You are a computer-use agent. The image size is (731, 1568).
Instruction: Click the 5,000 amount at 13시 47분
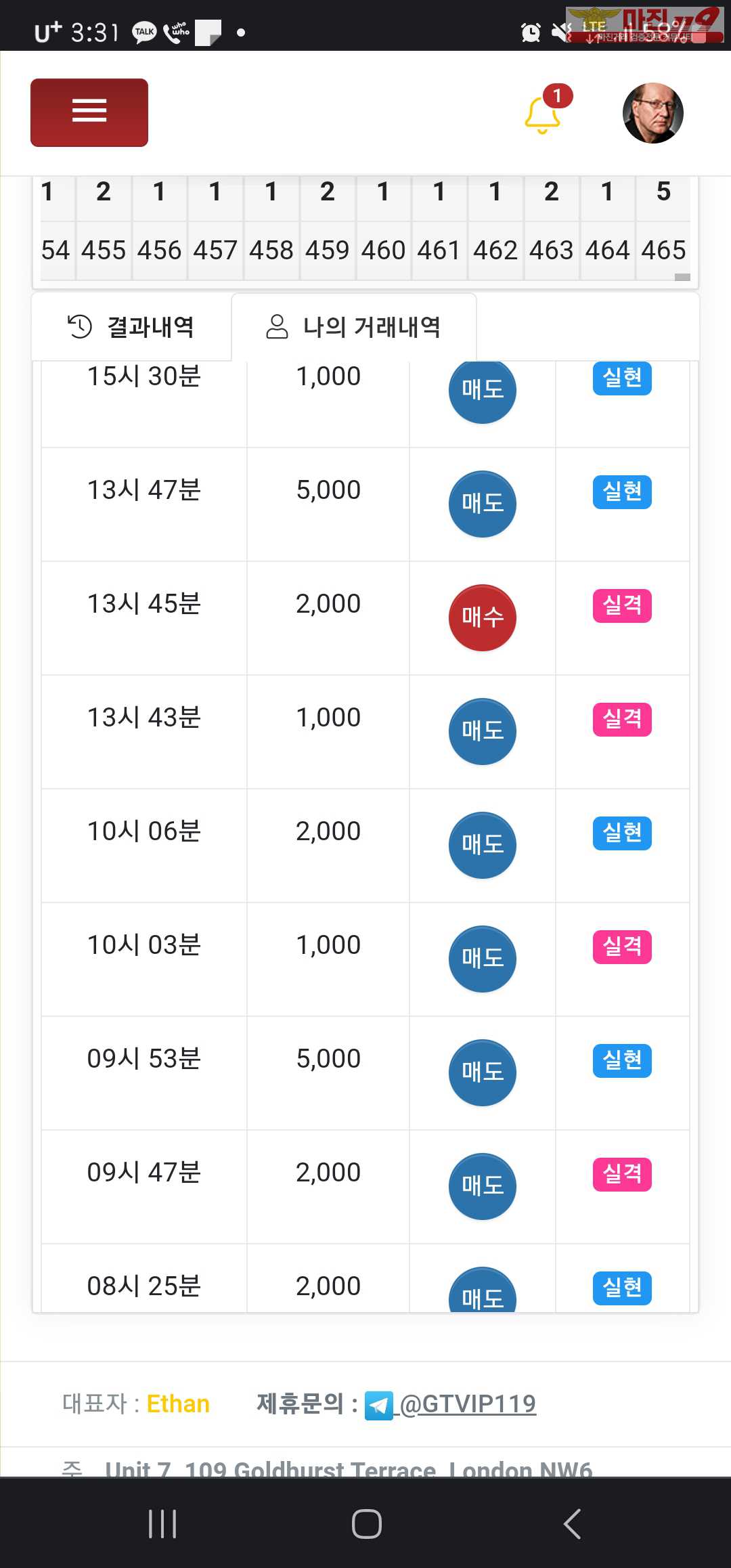tap(328, 490)
